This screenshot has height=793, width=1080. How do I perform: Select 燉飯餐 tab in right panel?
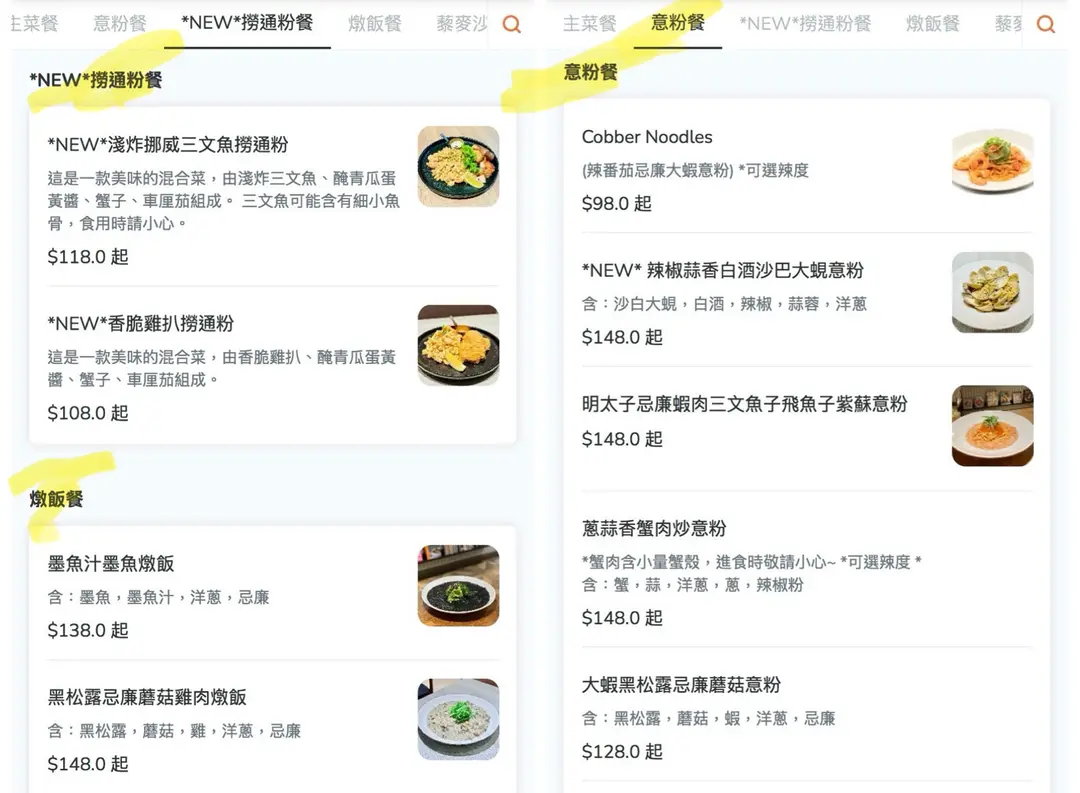point(933,23)
